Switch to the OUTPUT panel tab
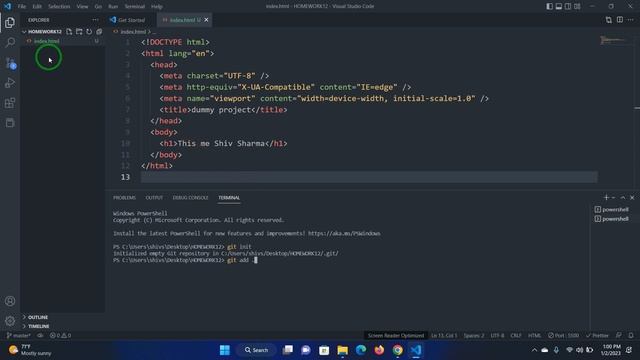 (154, 198)
